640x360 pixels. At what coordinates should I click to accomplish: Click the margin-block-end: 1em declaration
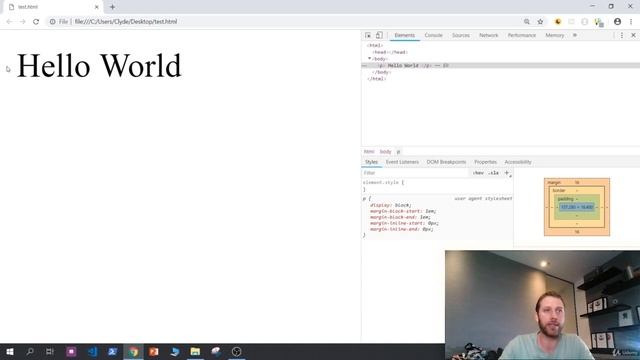[400, 217]
